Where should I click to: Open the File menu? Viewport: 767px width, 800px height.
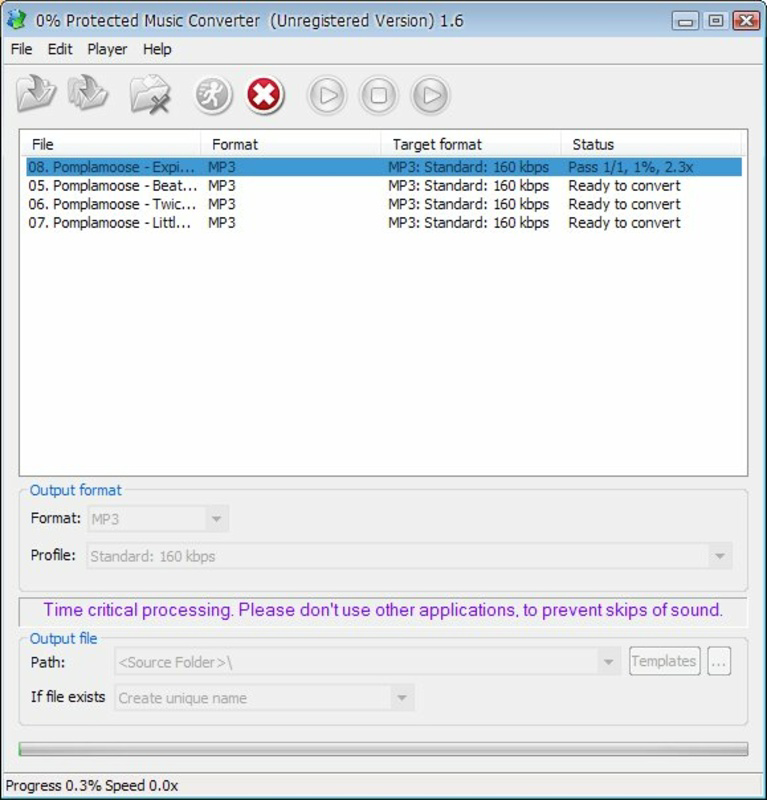click(x=21, y=49)
